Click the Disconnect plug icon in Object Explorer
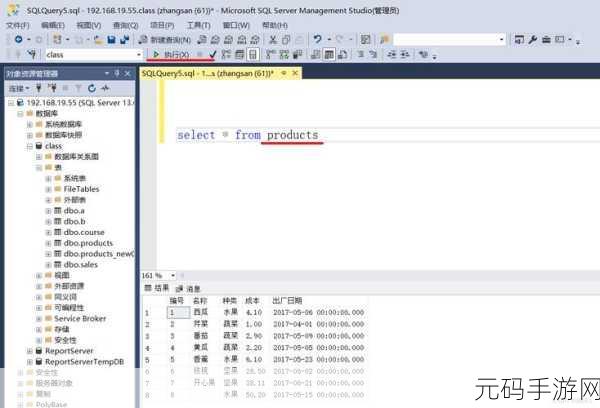This screenshot has height=408, width=600. pos(52,88)
